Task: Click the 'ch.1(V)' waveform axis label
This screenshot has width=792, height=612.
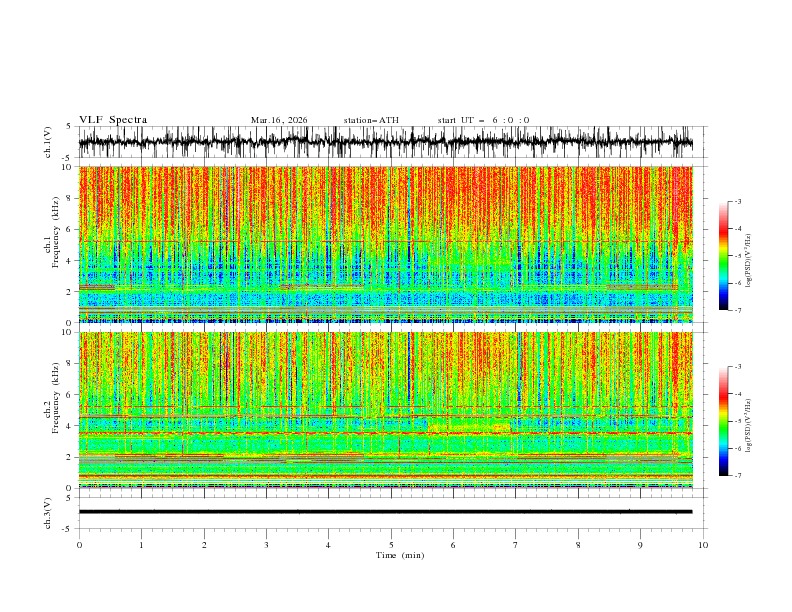Action: pyautogui.click(x=48, y=142)
